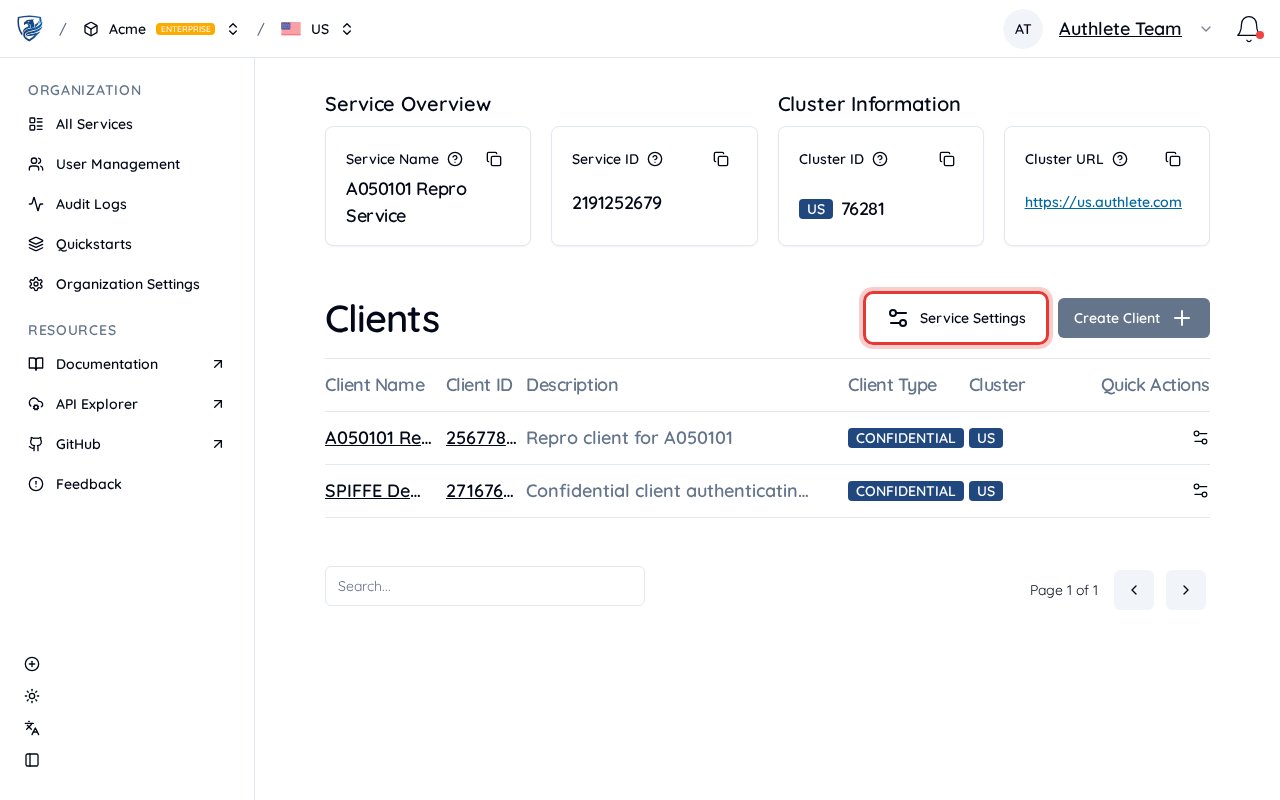1280x800 pixels.
Task: Click 'Page 1 of 1' indicator
Action: [x=1064, y=590]
